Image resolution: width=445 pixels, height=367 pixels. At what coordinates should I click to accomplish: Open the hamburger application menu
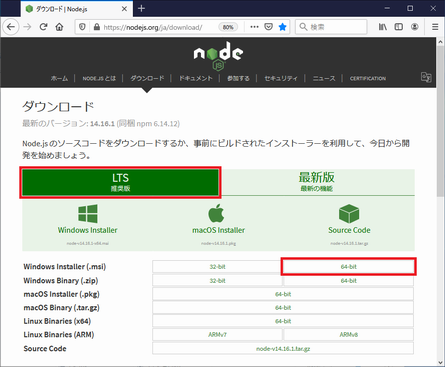[435, 27]
